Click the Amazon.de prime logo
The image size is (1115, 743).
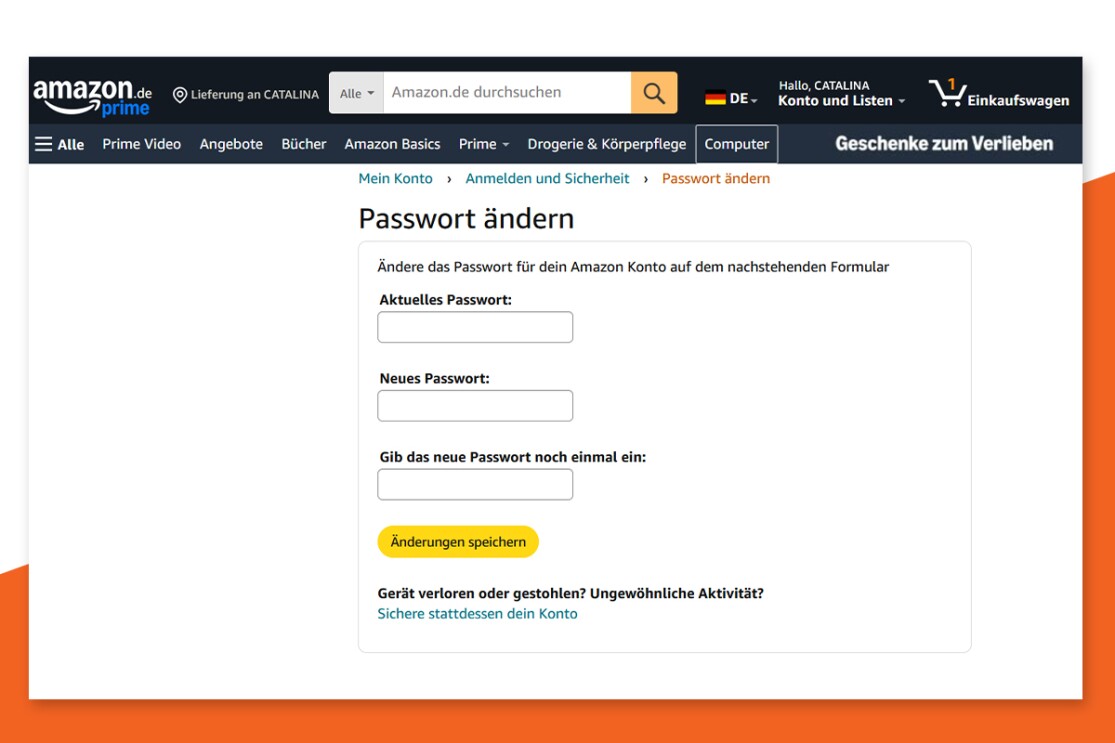[92, 96]
